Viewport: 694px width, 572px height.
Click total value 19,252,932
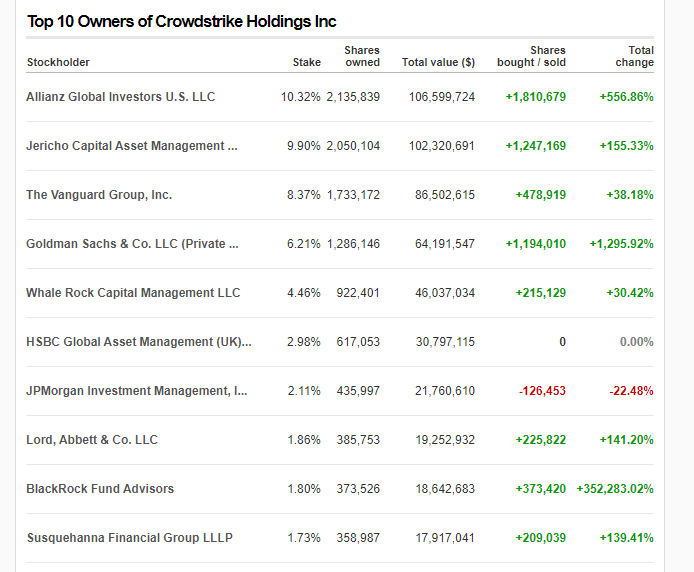[445, 440]
